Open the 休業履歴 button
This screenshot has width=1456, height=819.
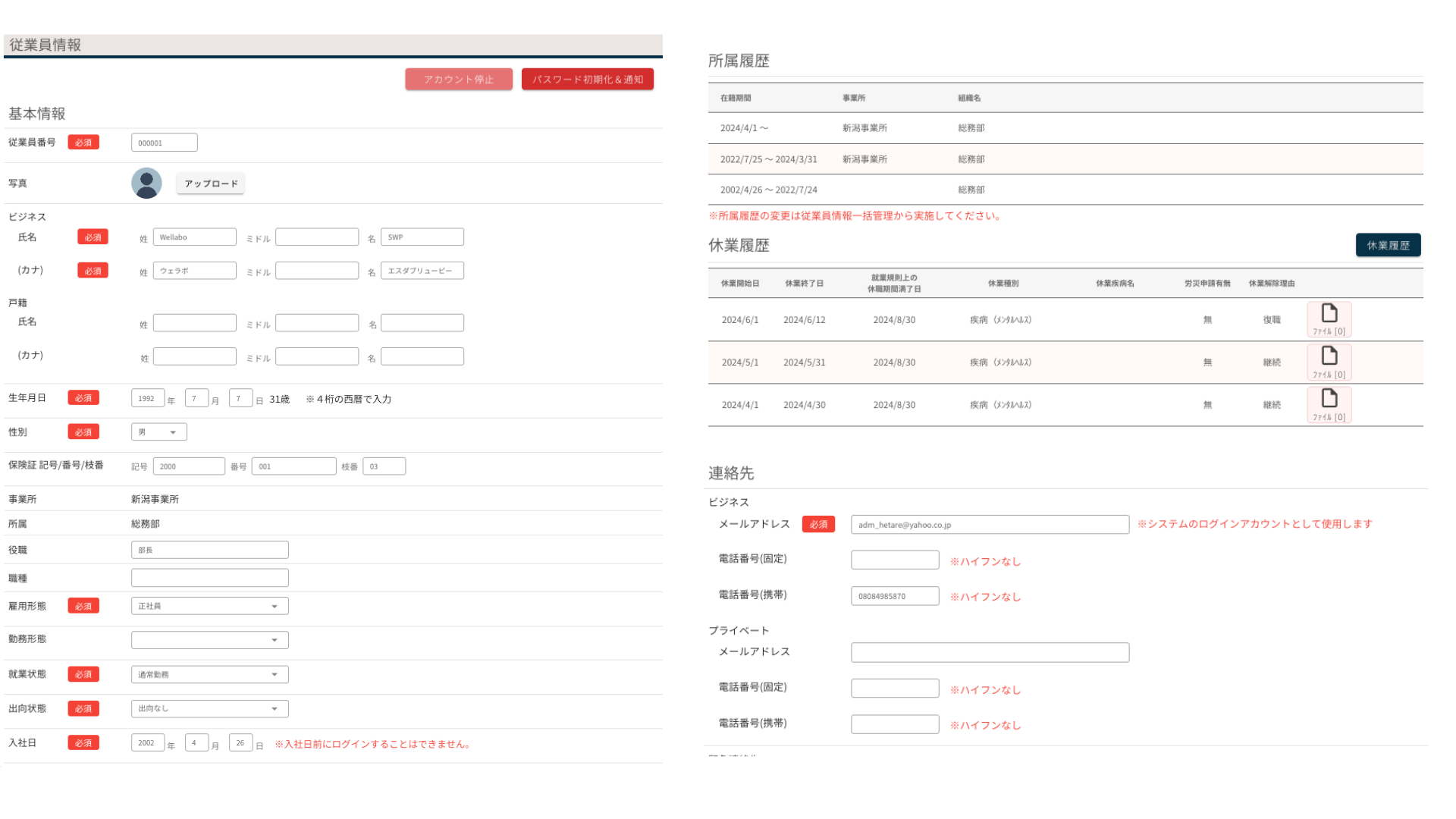[1388, 246]
